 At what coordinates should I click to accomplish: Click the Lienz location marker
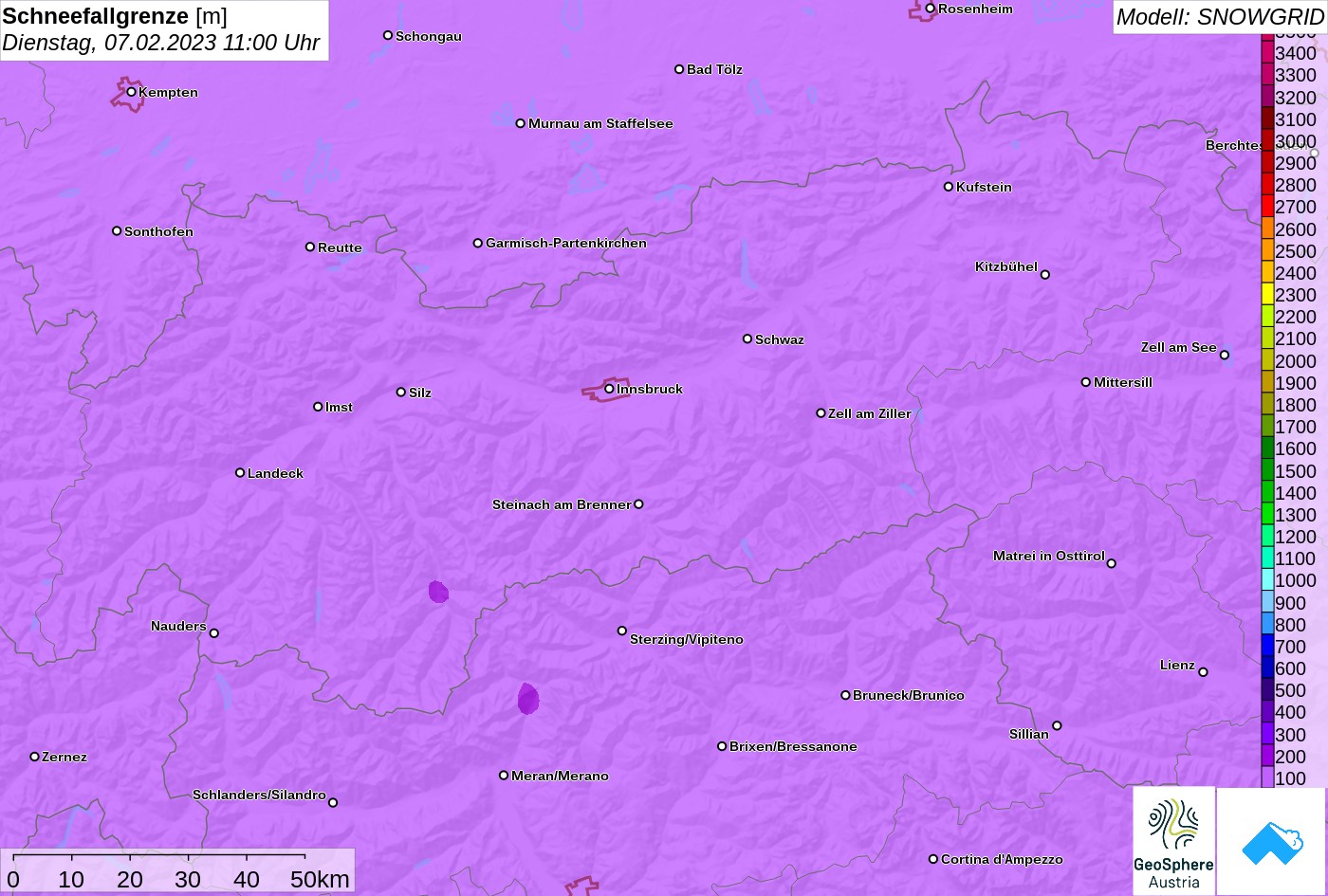[x=1203, y=672]
